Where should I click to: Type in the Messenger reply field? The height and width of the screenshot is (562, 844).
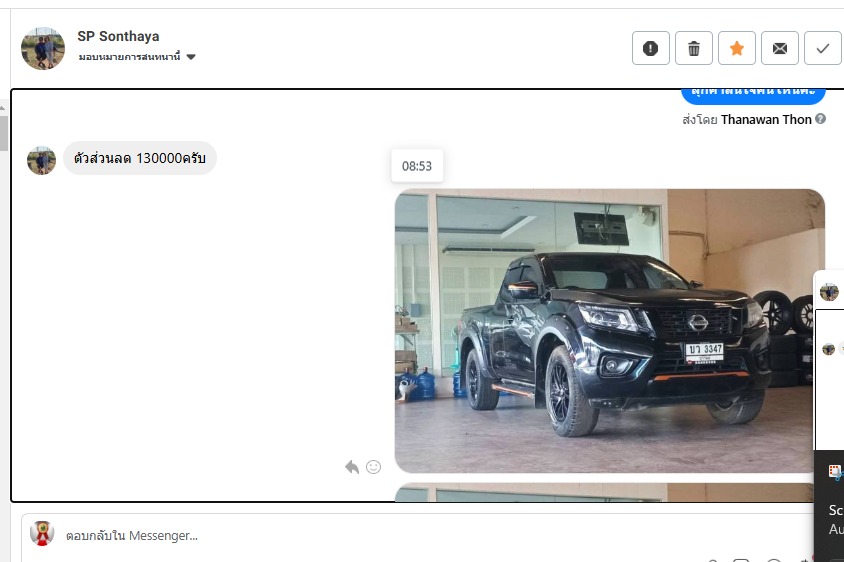coord(400,535)
